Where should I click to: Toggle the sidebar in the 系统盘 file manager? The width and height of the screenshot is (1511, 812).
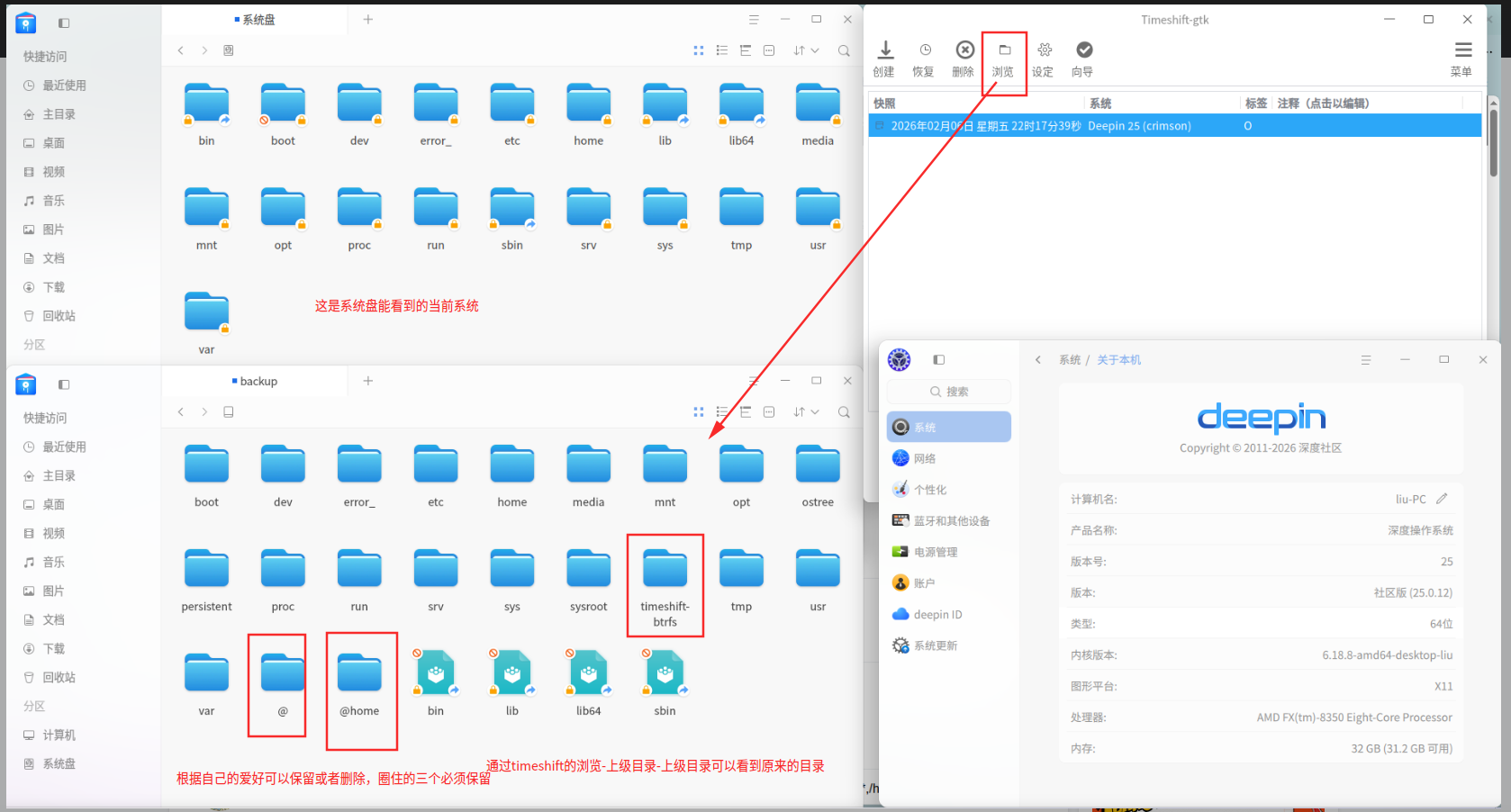64,23
